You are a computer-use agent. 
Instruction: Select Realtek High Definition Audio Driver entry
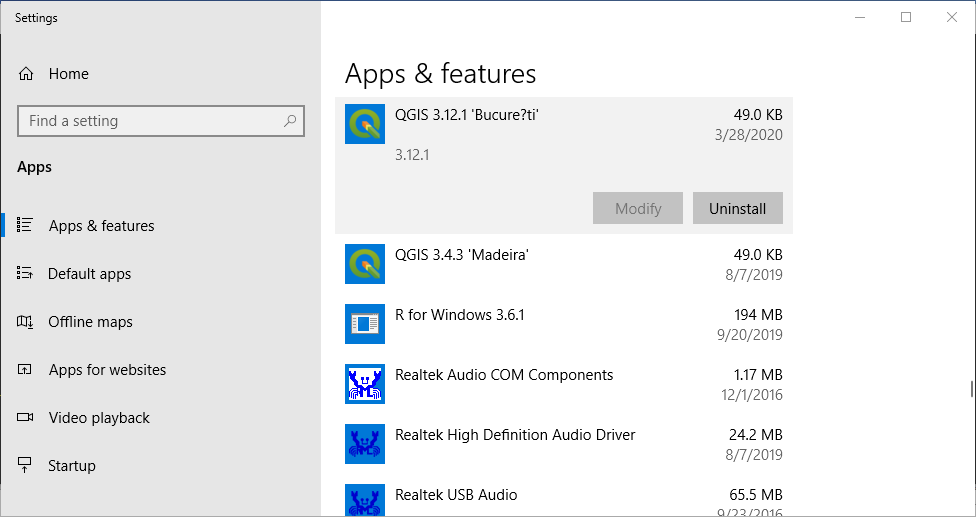564,444
